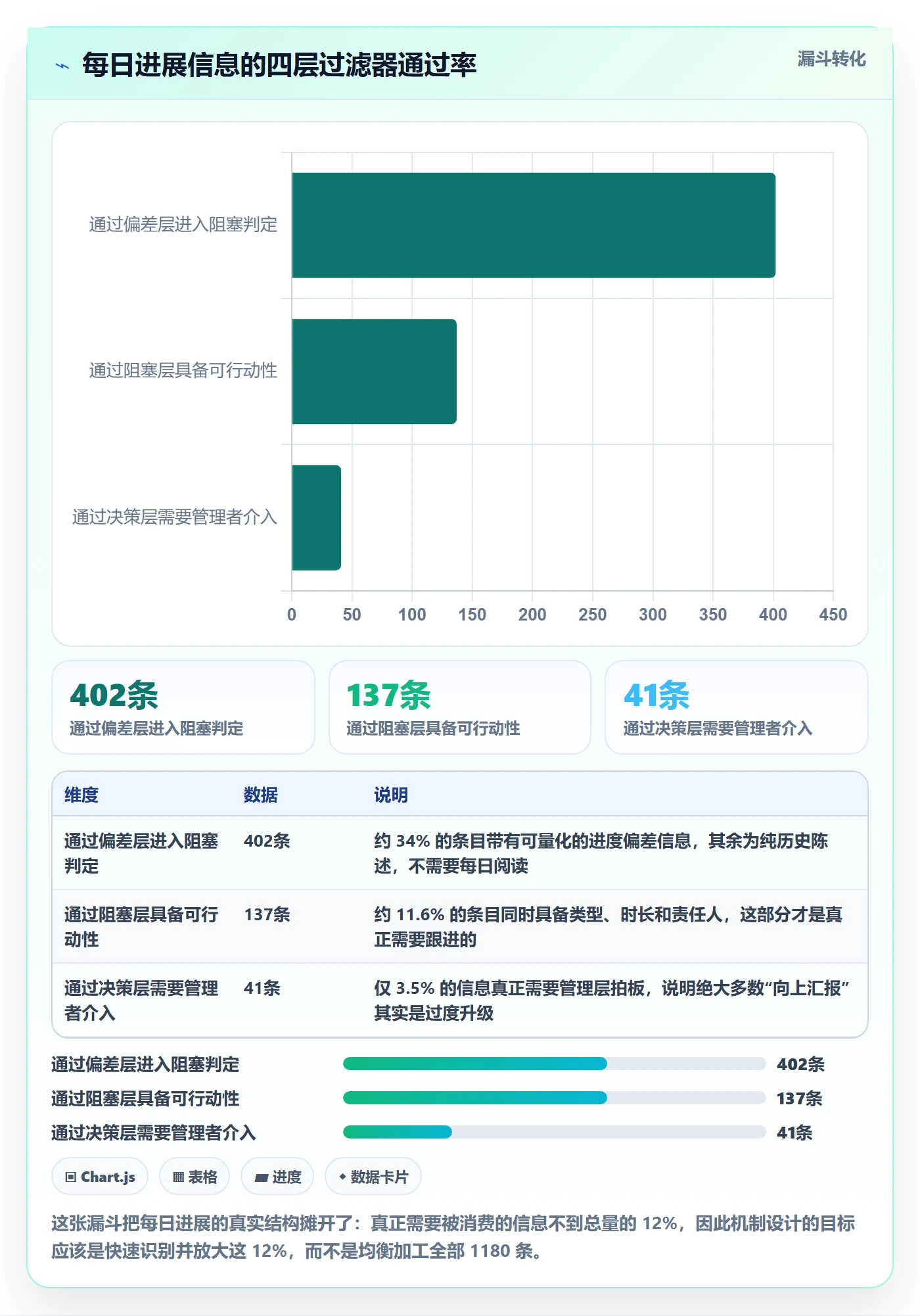
Task: Click the 450 tick on the chart axis
Action: [x=833, y=615]
